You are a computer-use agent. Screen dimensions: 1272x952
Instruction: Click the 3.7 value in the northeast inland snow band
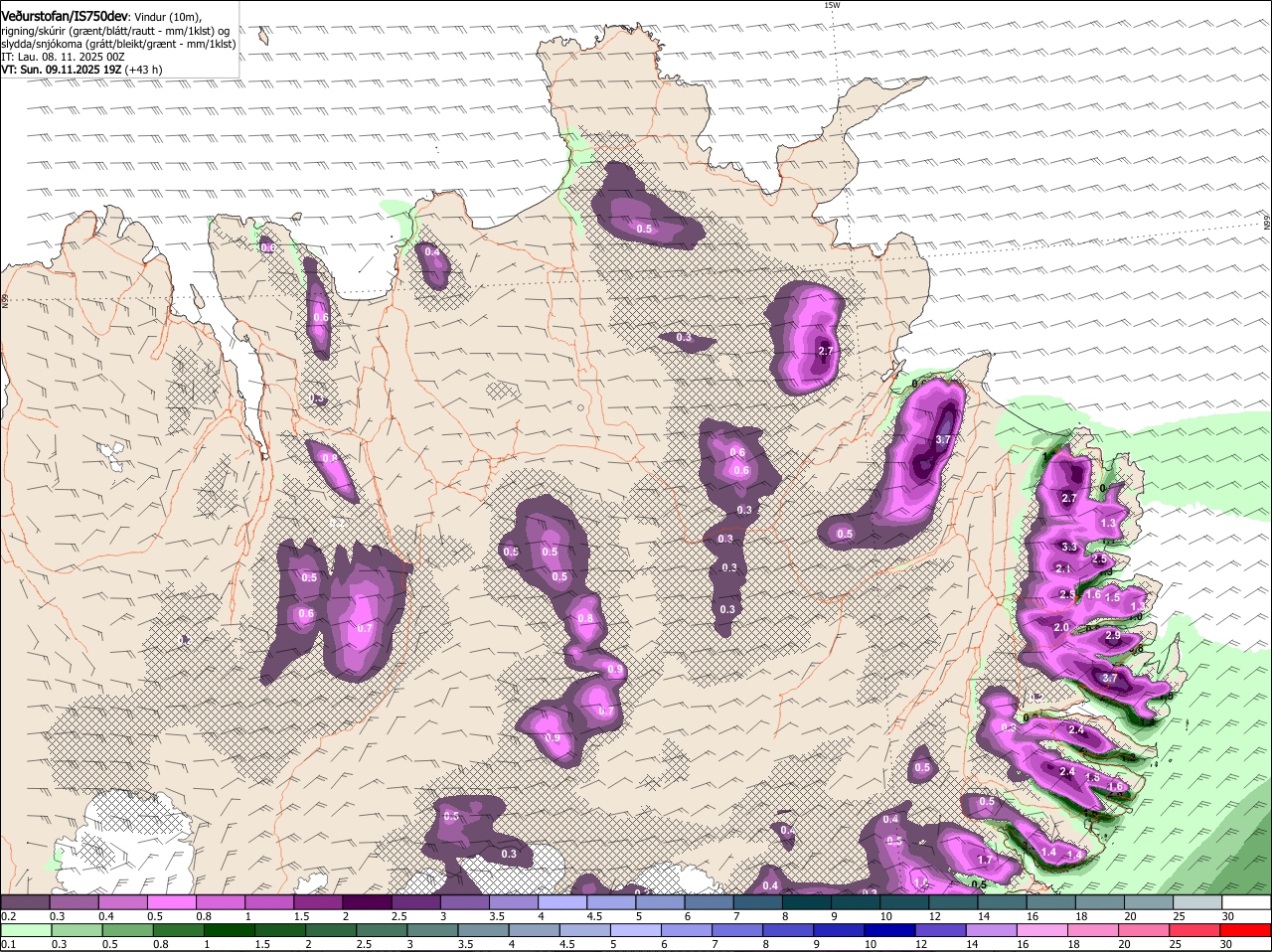(944, 440)
